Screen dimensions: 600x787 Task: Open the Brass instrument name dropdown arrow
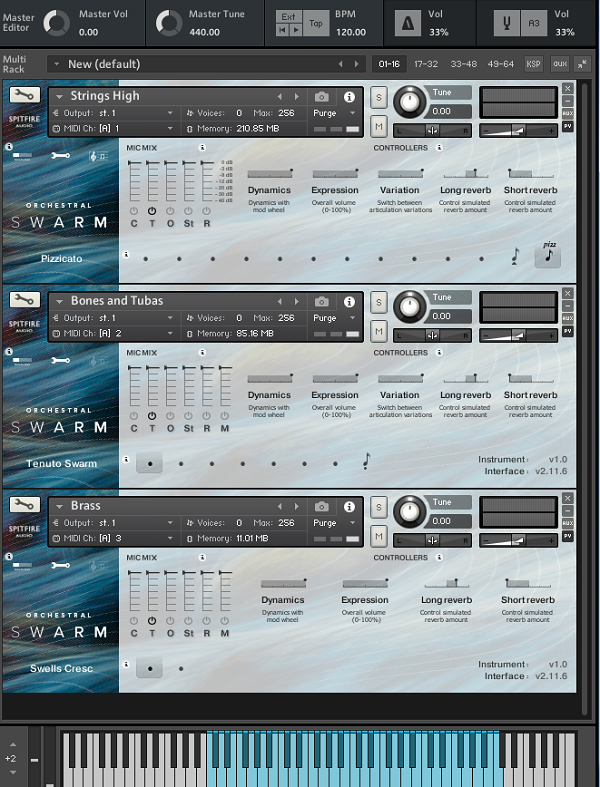pyautogui.click(x=59, y=506)
